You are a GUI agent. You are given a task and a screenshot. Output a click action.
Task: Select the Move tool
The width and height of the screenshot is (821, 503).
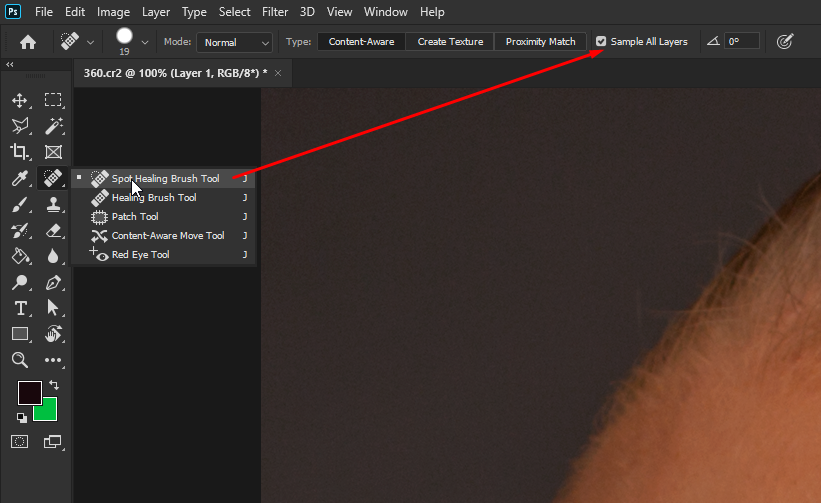20,100
